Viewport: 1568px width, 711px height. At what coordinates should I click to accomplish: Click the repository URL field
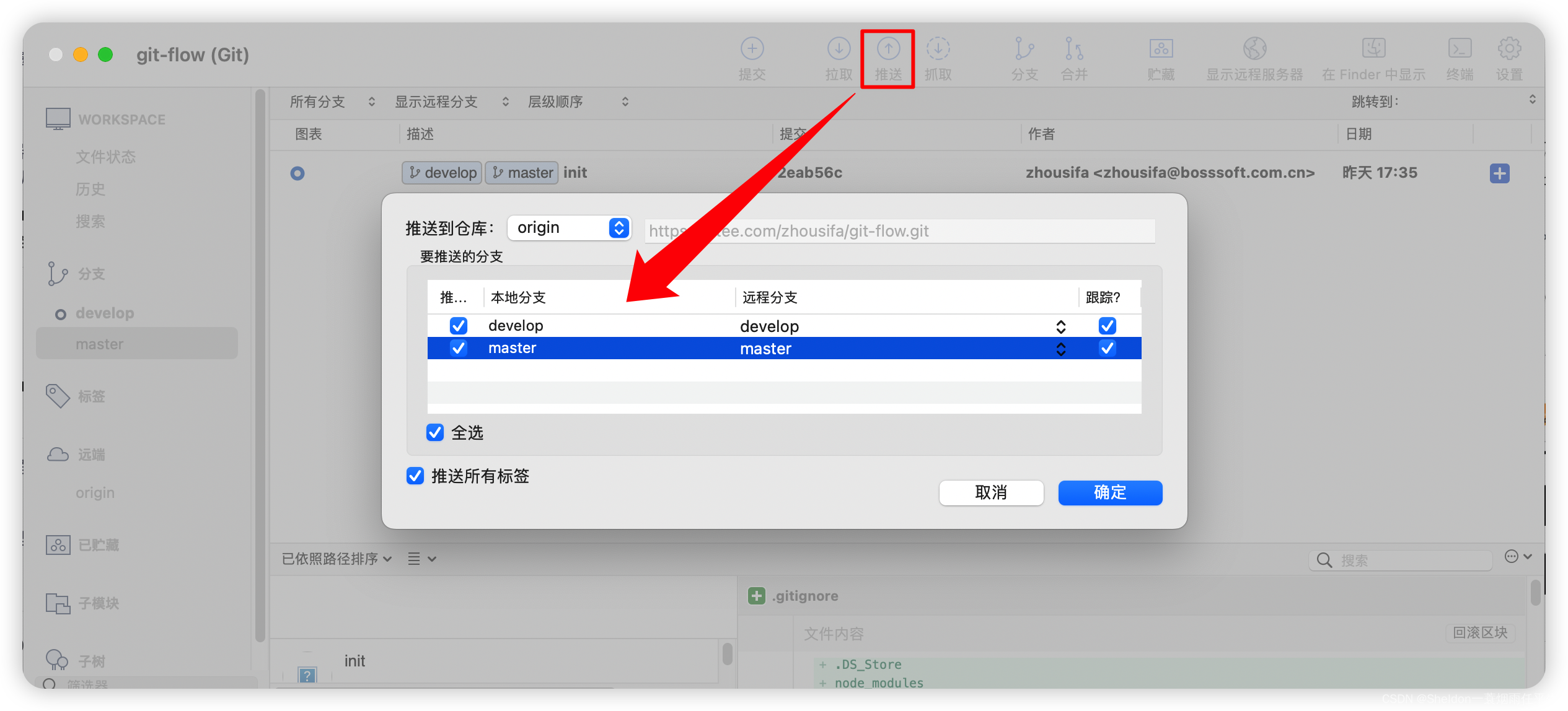tap(899, 231)
